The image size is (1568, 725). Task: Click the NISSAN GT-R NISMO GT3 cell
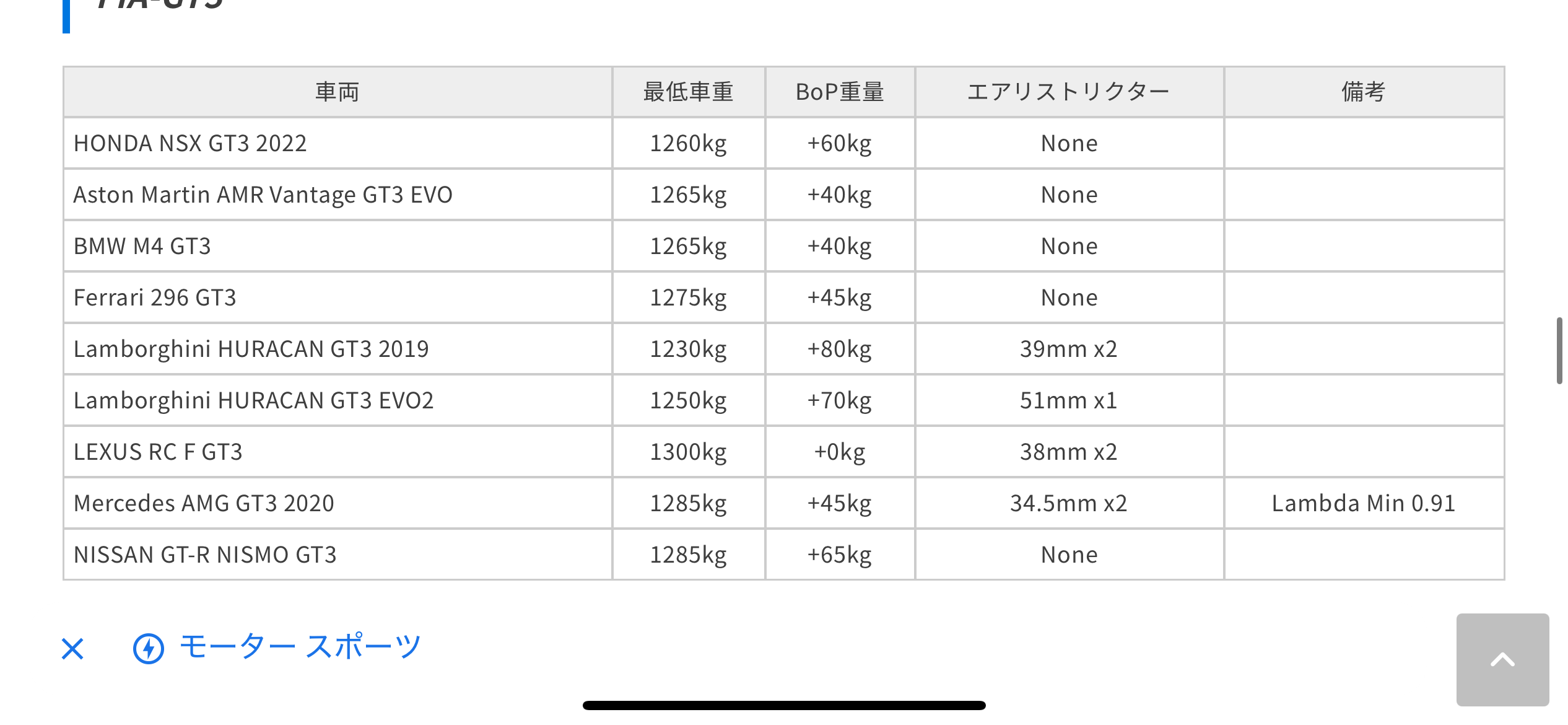(205, 555)
